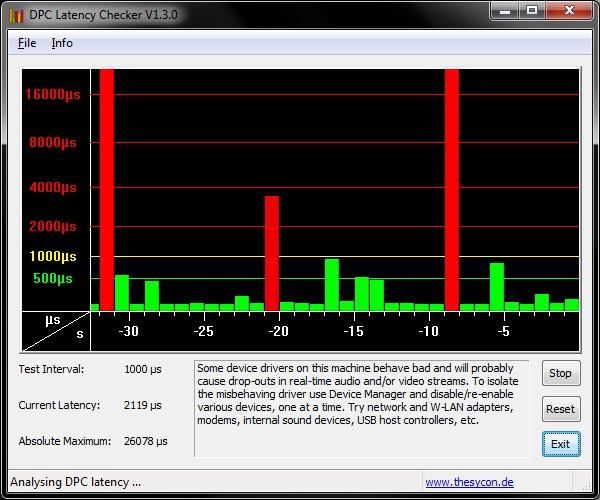Open the File menu
The image size is (600, 500).
tap(27, 43)
